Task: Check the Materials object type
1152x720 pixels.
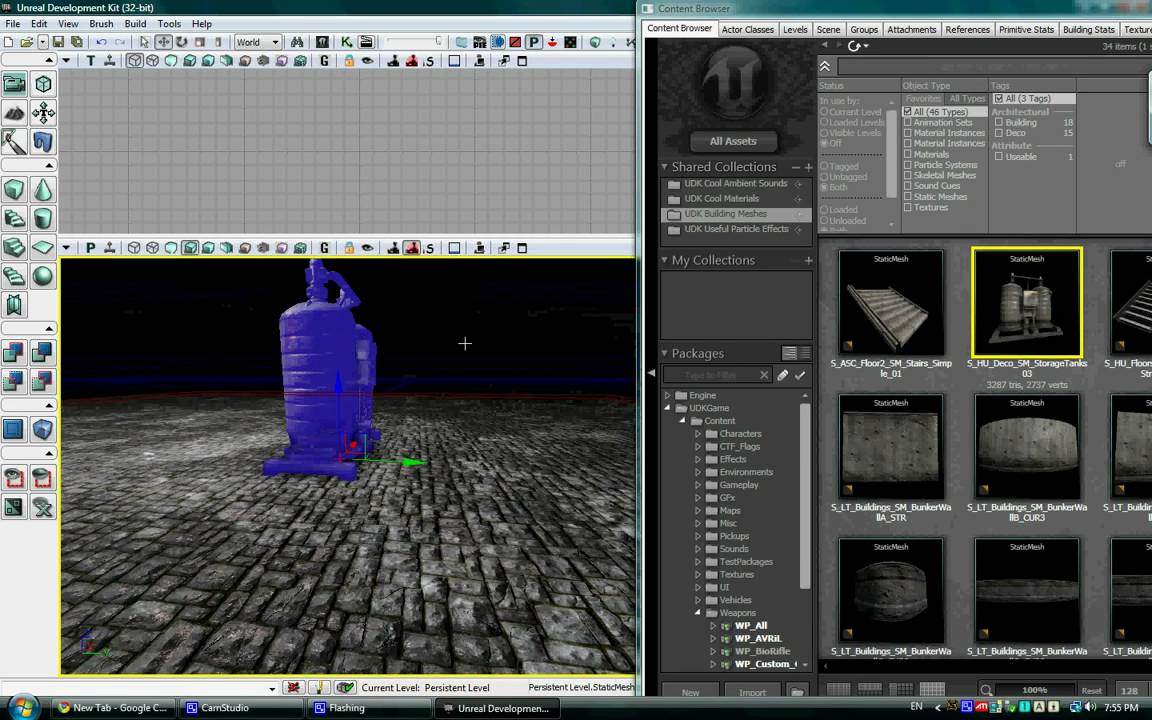Action: click(x=907, y=154)
